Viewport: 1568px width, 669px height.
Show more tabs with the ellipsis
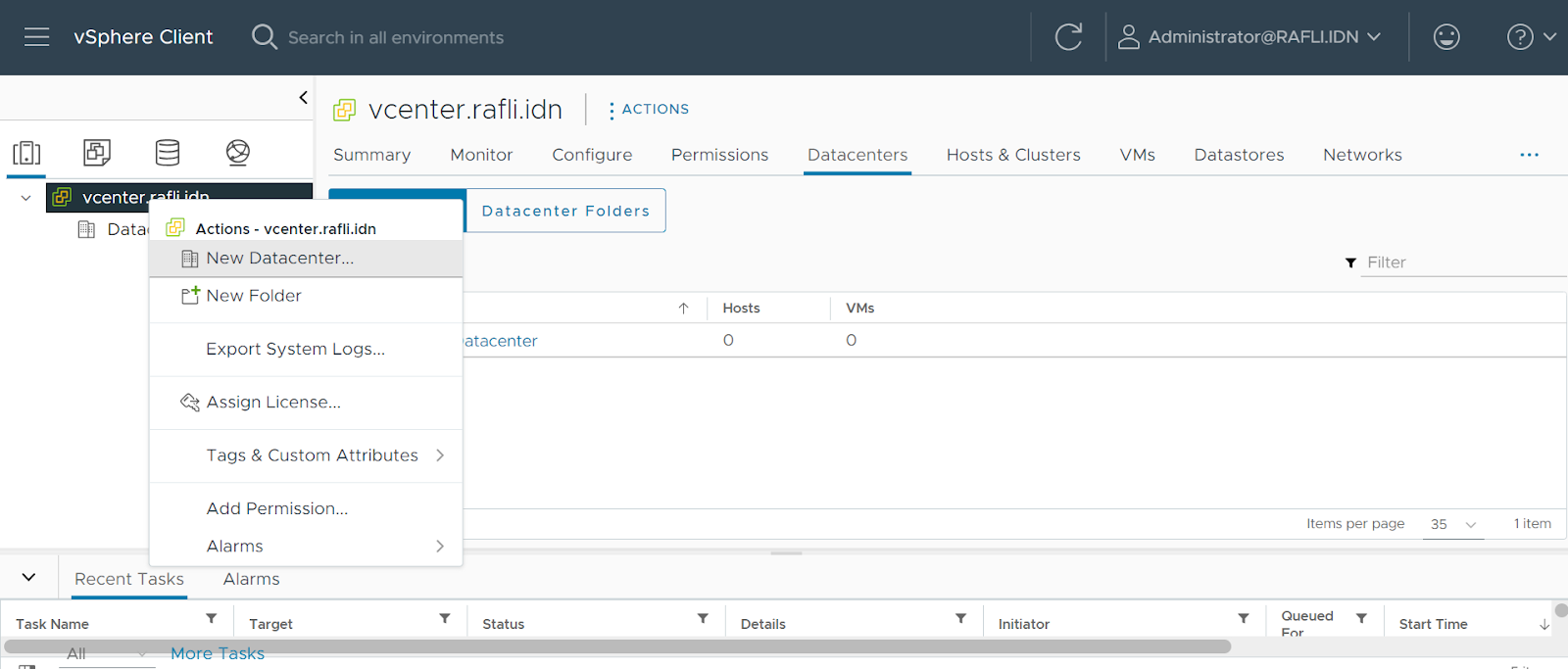click(1529, 155)
